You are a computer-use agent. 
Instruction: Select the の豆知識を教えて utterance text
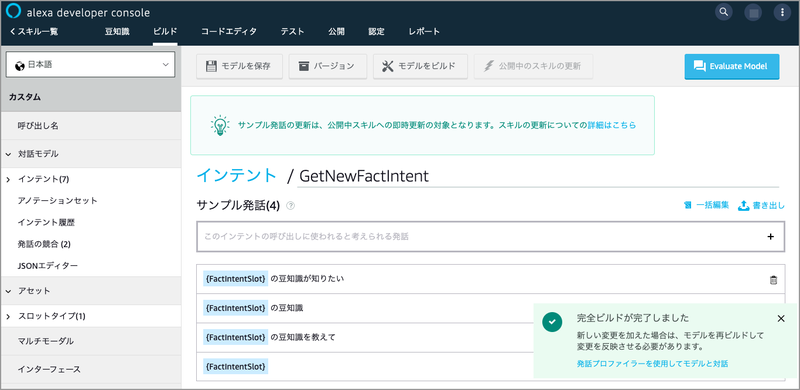303,337
